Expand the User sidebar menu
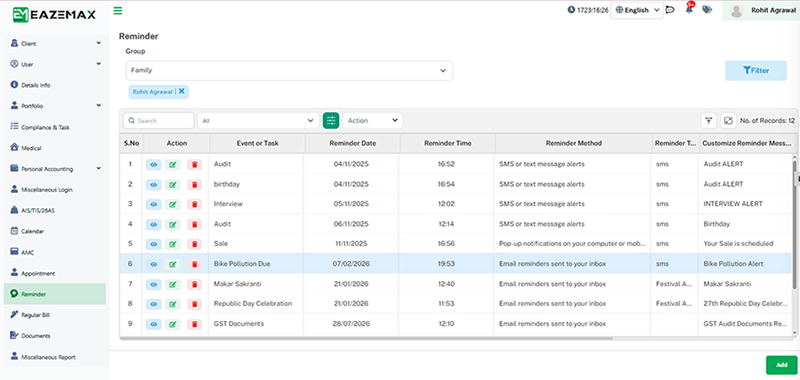This screenshot has width=800, height=380. pyautogui.click(x=55, y=65)
